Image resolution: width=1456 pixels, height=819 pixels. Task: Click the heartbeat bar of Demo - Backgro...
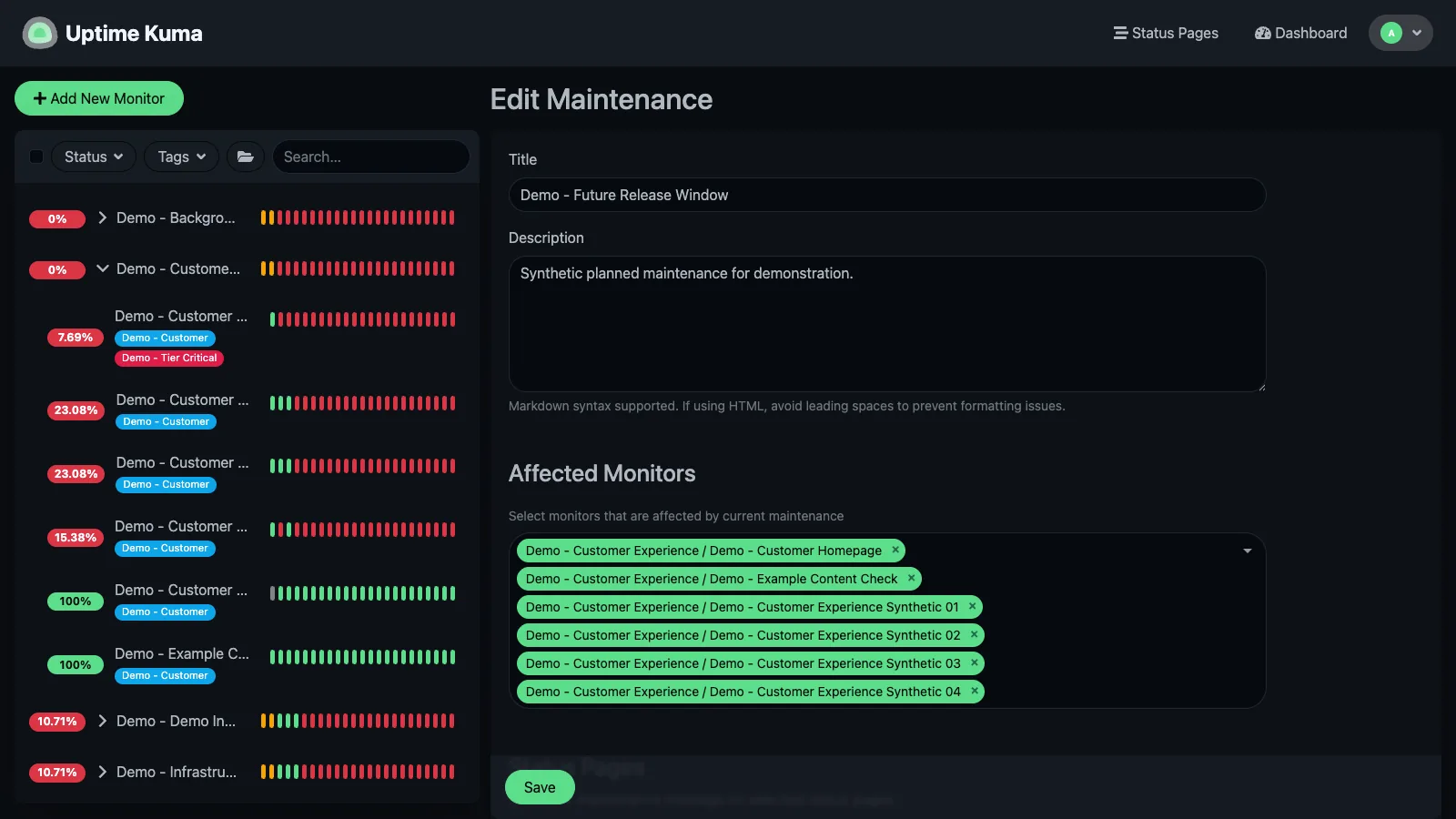(358, 217)
